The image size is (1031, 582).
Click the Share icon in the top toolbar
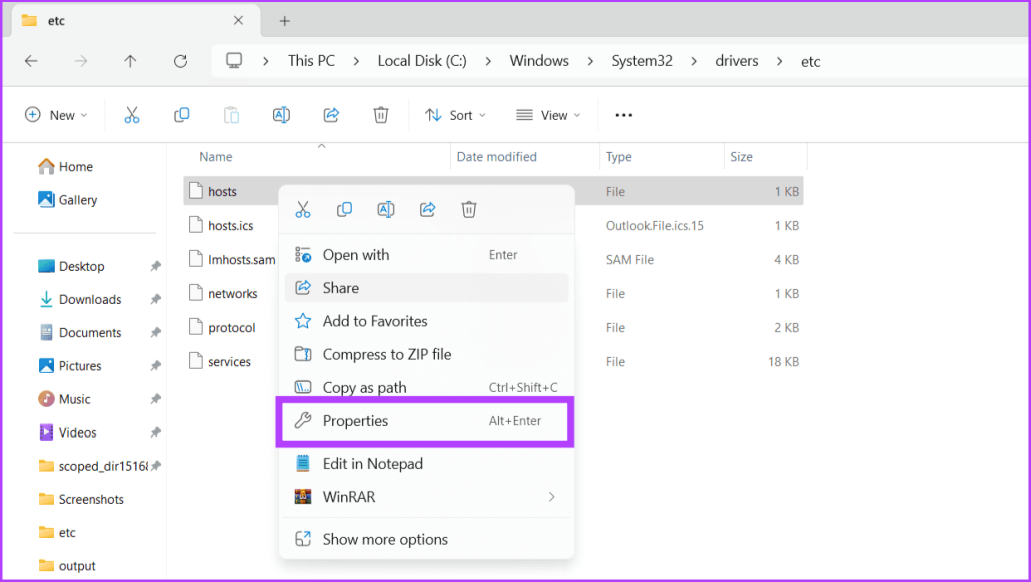331,115
